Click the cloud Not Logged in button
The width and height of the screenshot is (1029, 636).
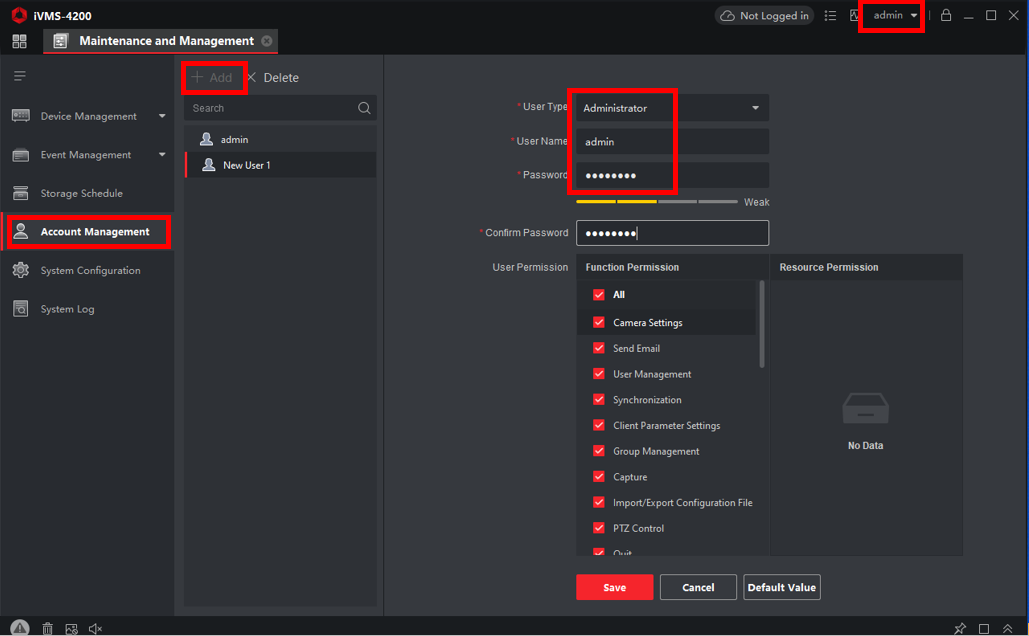pos(763,16)
